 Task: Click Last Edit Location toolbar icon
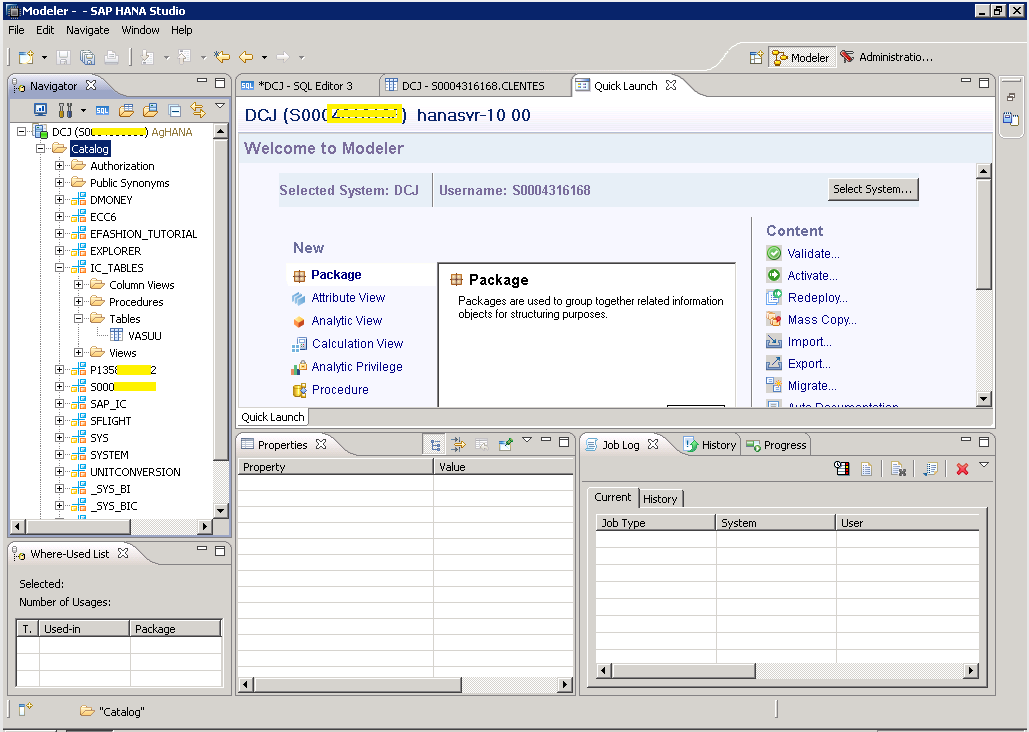pyautogui.click(x=222, y=57)
